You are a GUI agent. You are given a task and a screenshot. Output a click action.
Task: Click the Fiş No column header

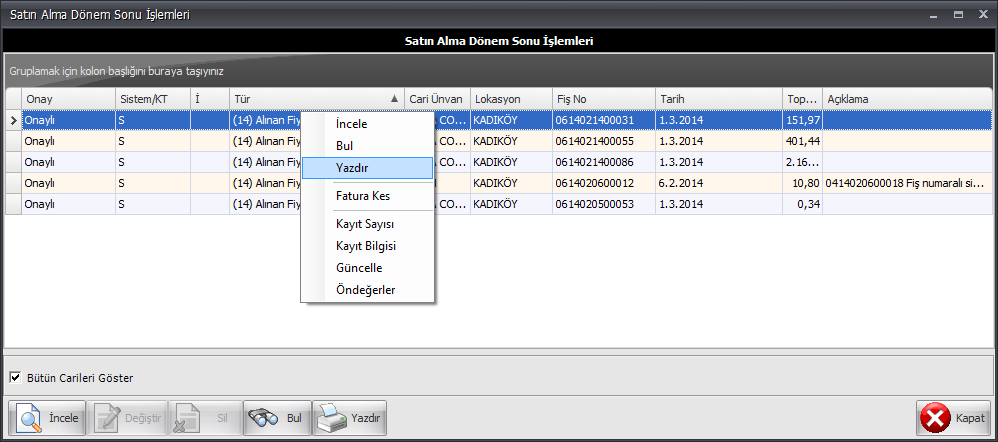coord(602,99)
